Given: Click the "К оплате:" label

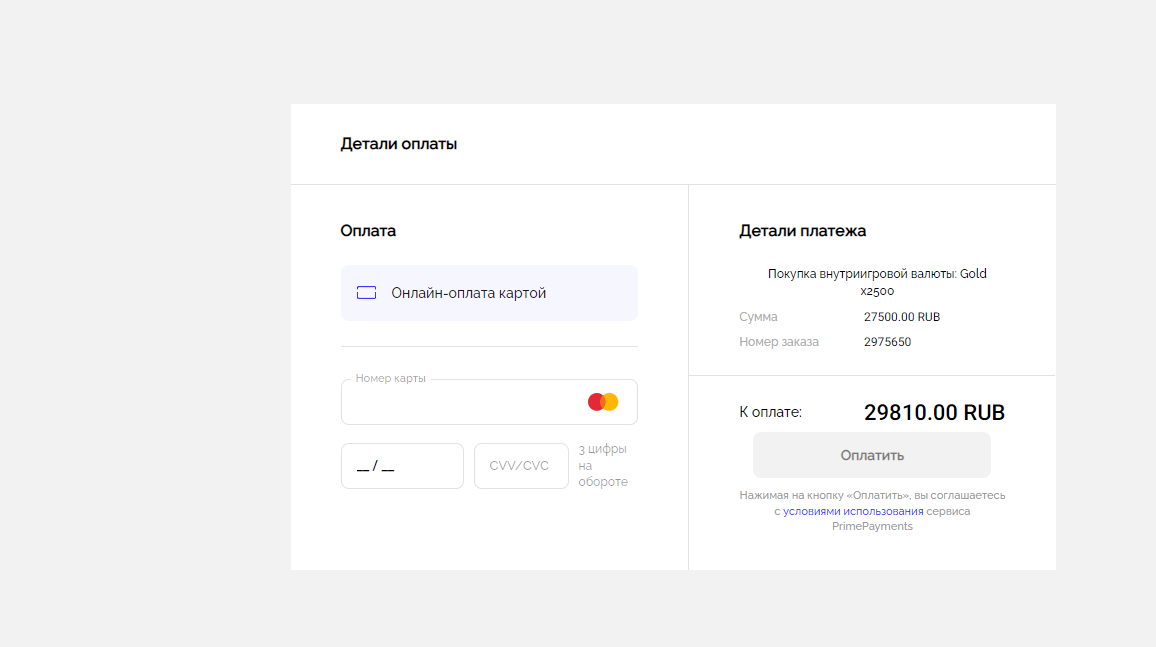Looking at the screenshot, I should point(770,412).
